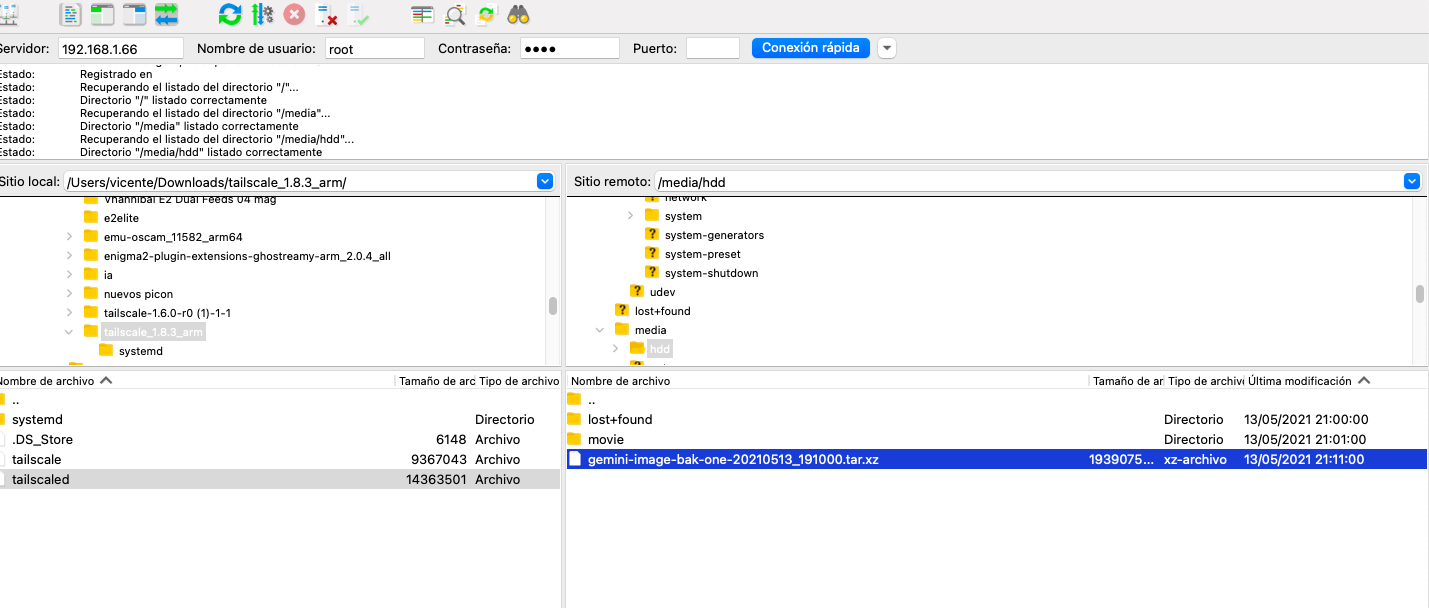This screenshot has height=608, width=1429.
Task: Refresh the file and folder lists
Action: (230, 14)
